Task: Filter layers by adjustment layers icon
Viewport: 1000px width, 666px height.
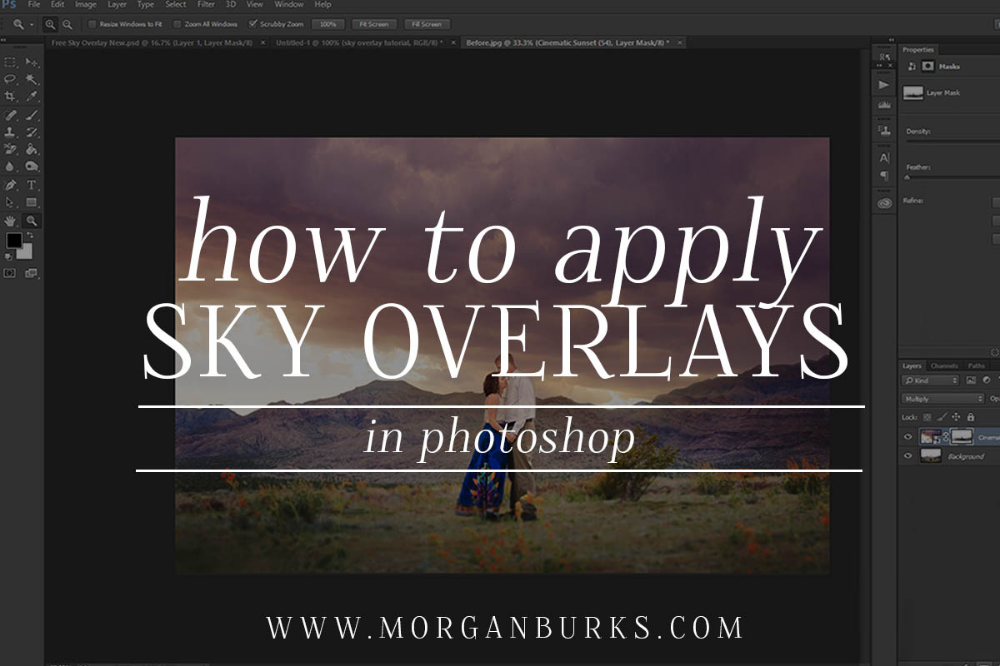Action: click(987, 380)
